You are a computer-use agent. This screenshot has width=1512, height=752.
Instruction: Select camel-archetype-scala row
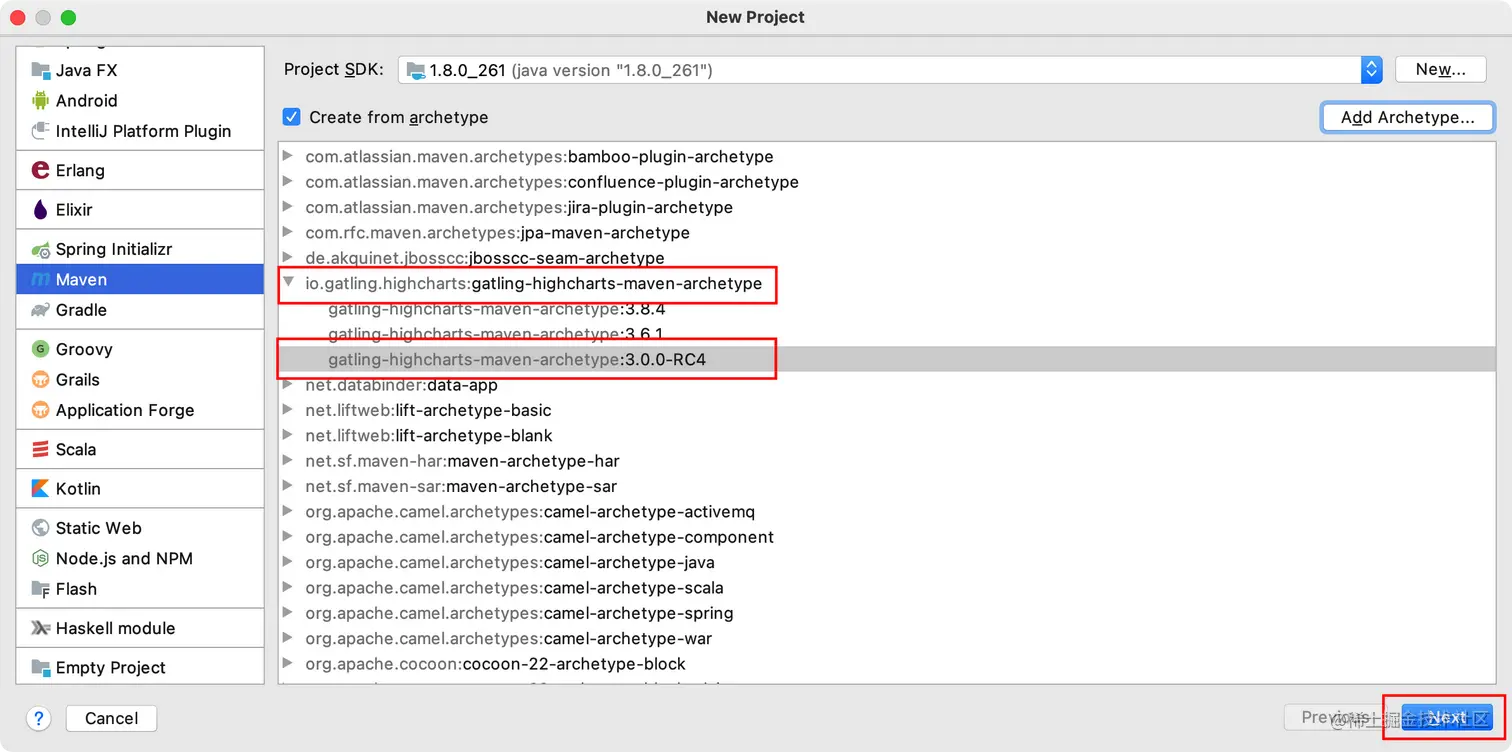[887, 588]
